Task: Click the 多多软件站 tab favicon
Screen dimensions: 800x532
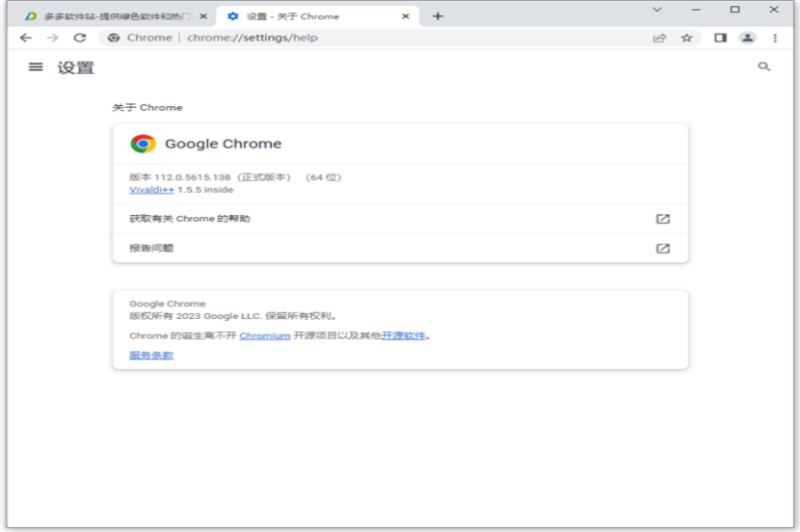Action: point(31,16)
